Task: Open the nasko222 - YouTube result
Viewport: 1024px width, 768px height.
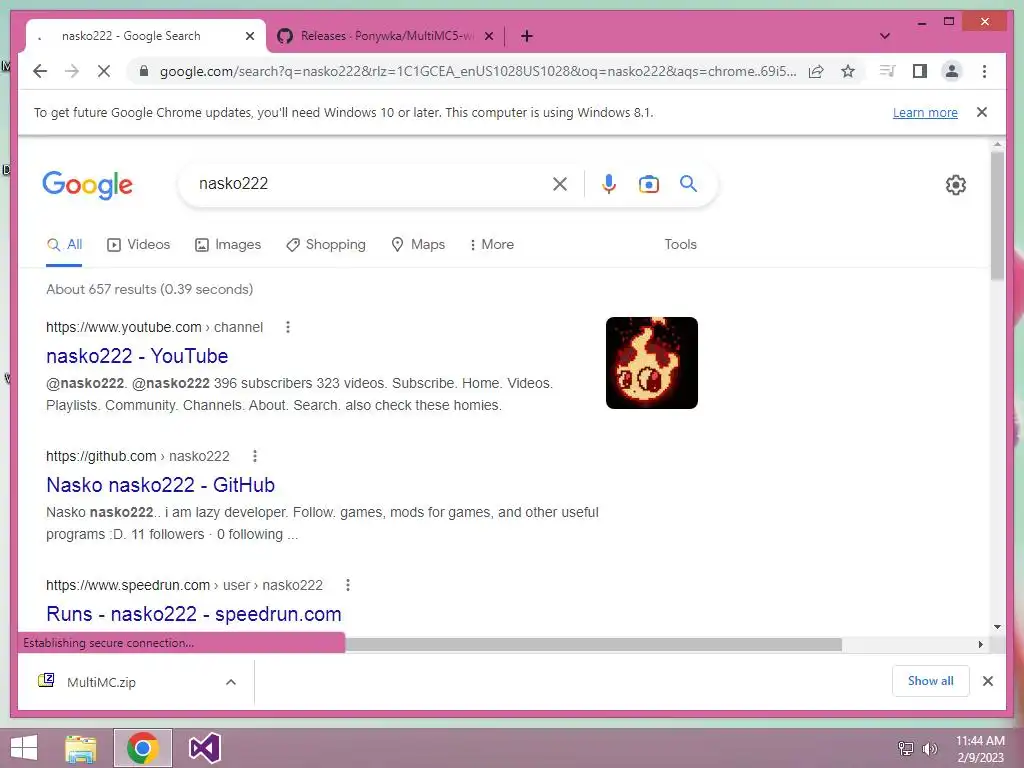Action: (137, 356)
